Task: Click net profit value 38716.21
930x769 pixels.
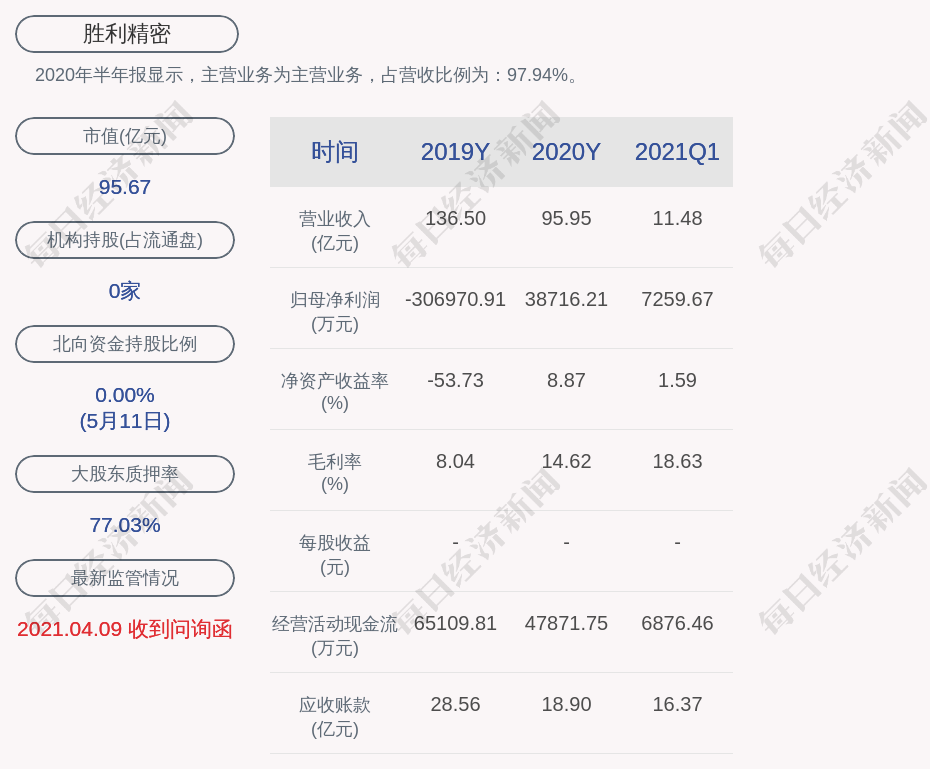Action: click(x=566, y=299)
